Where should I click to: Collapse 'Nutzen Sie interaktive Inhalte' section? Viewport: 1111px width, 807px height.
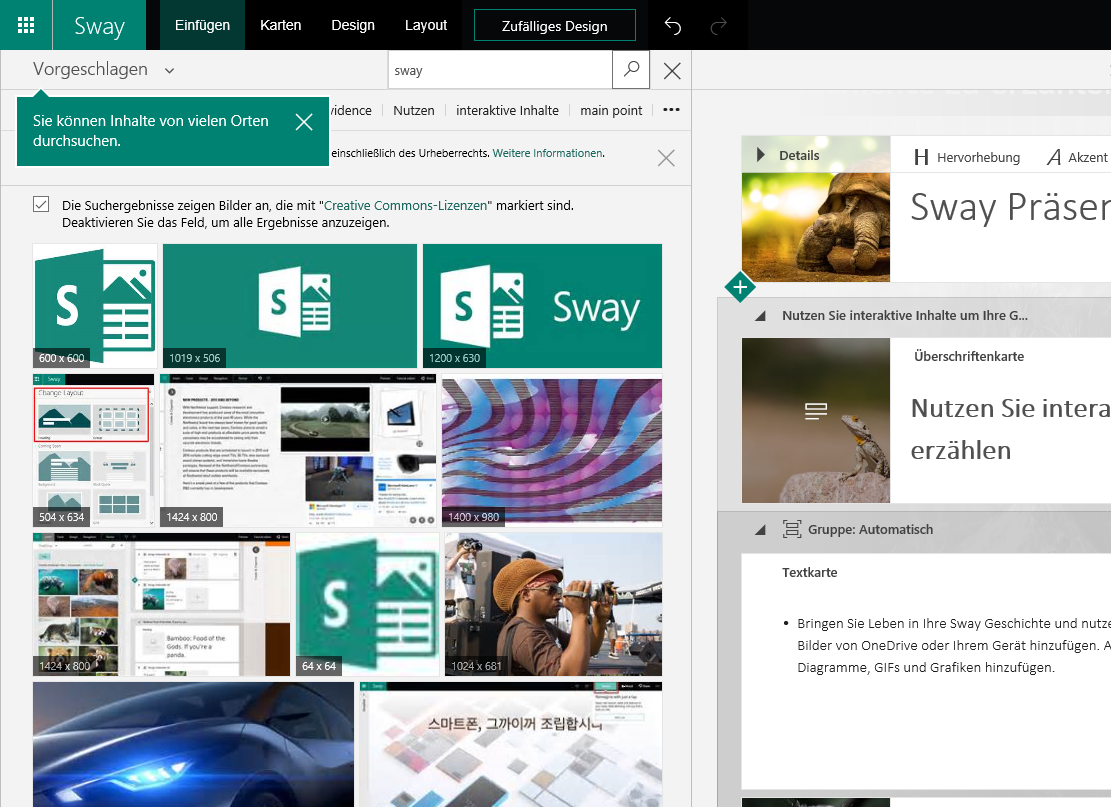coord(760,316)
